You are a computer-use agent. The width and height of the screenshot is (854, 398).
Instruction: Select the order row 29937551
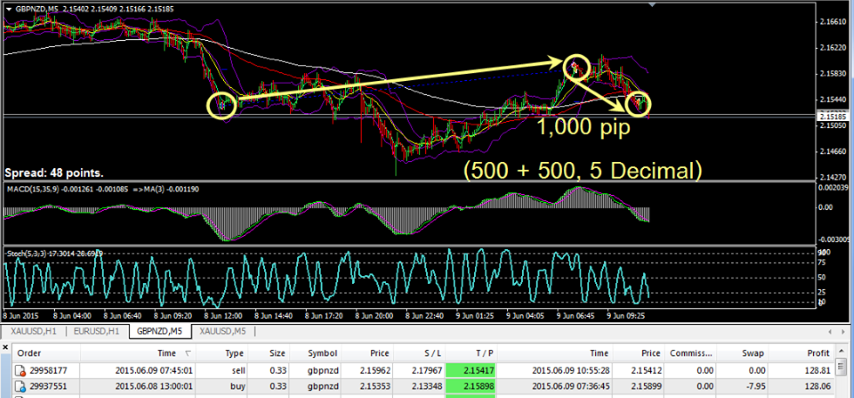point(423,386)
